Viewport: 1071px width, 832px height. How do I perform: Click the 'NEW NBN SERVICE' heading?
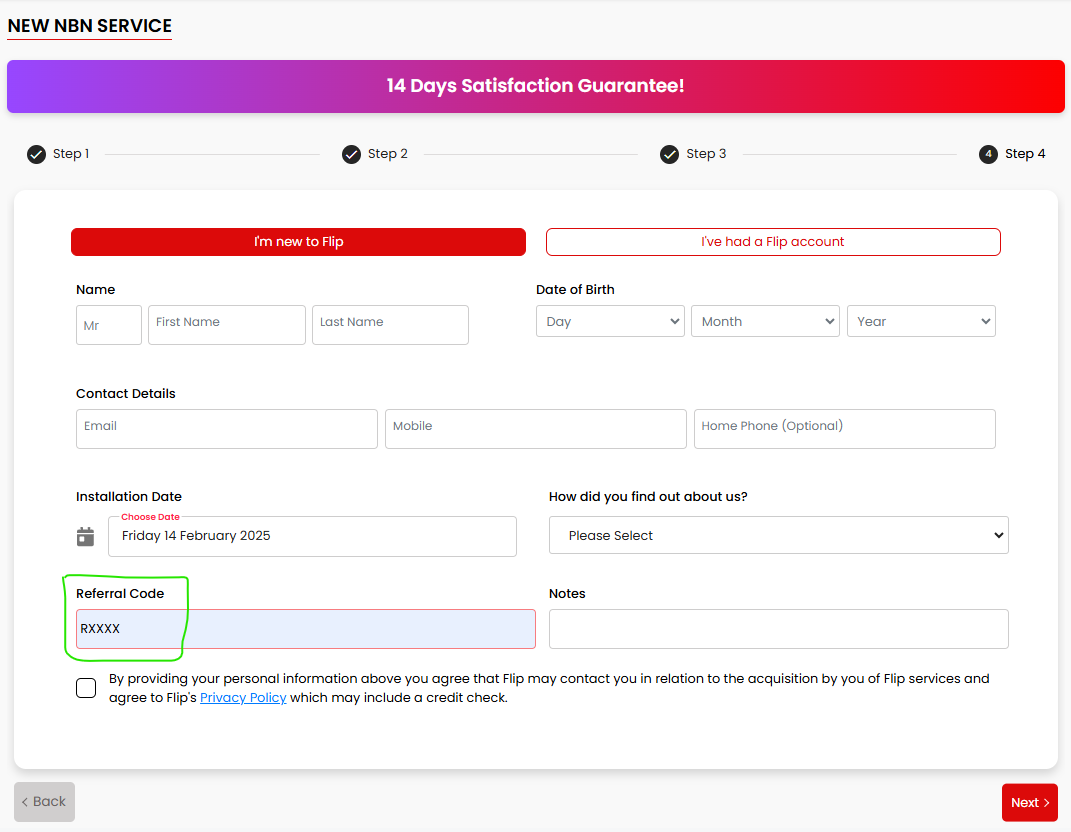coord(89,26)
